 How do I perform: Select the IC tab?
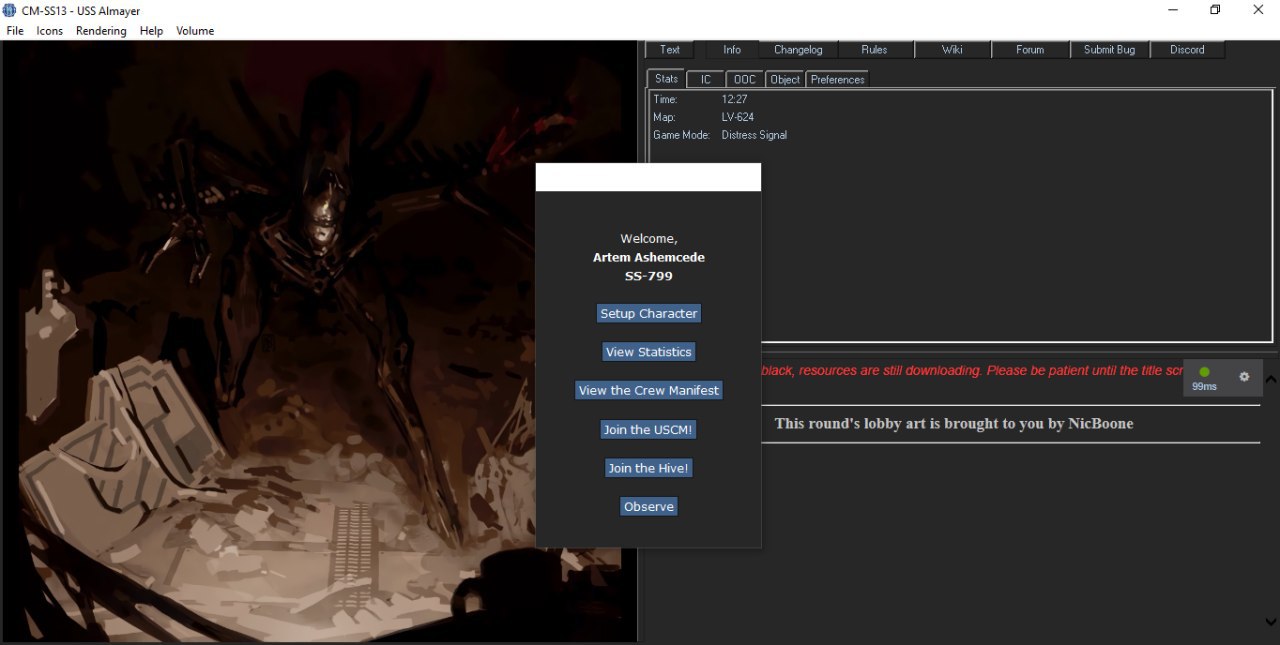tap(706, 79)
